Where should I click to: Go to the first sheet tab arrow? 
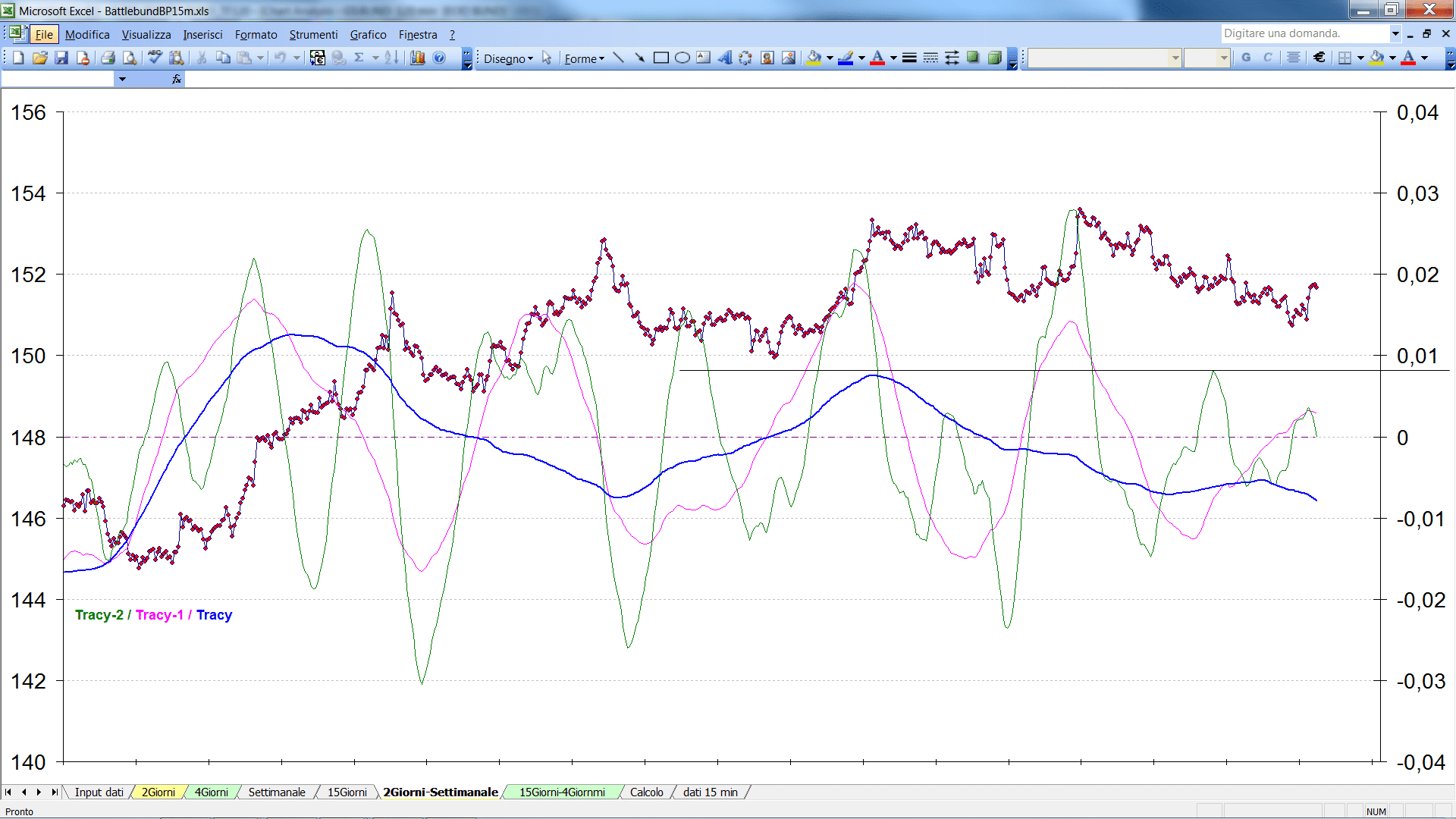click(x=8, y=792)
